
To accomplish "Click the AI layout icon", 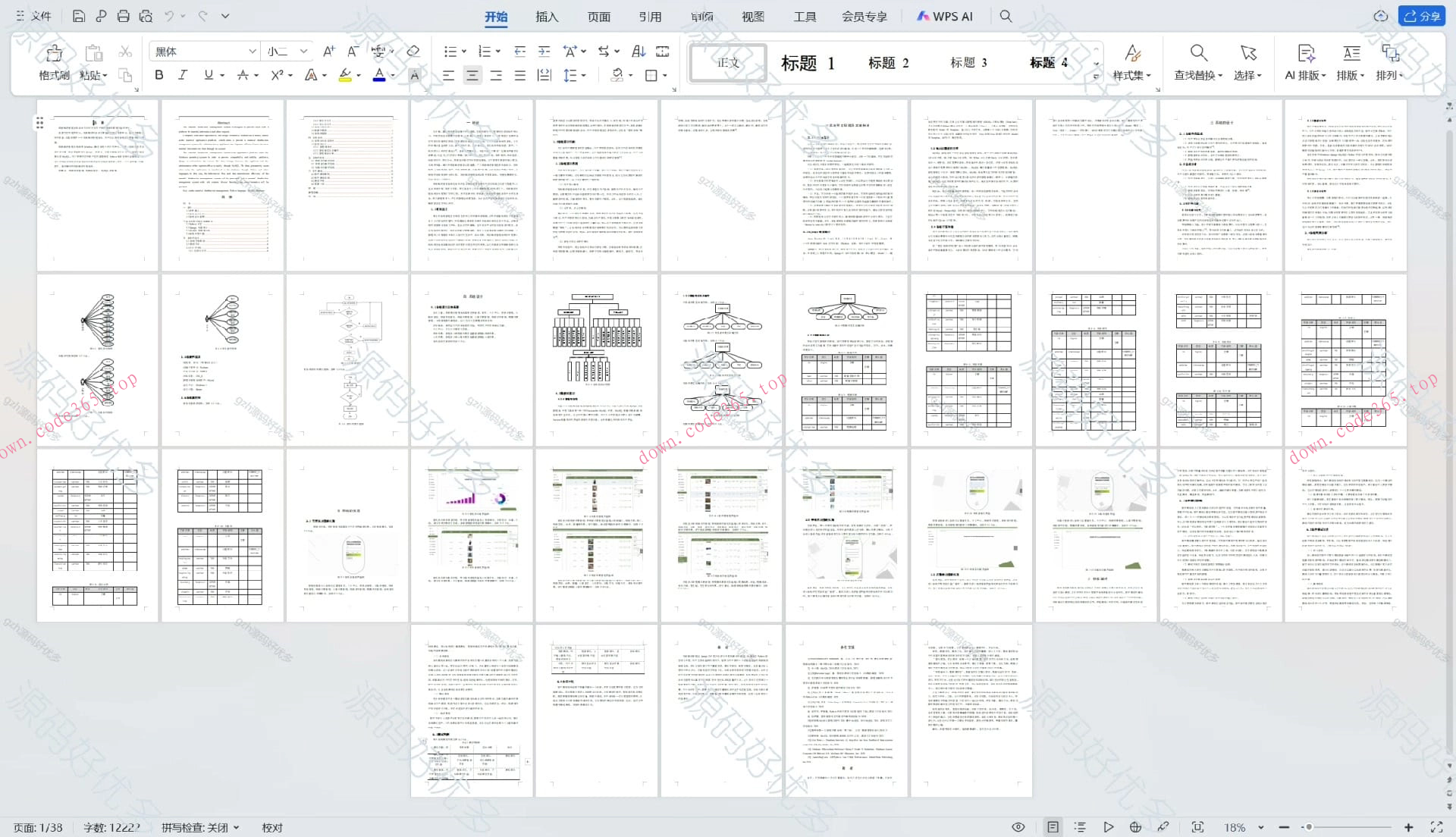I will click(x=1305, y=53).
